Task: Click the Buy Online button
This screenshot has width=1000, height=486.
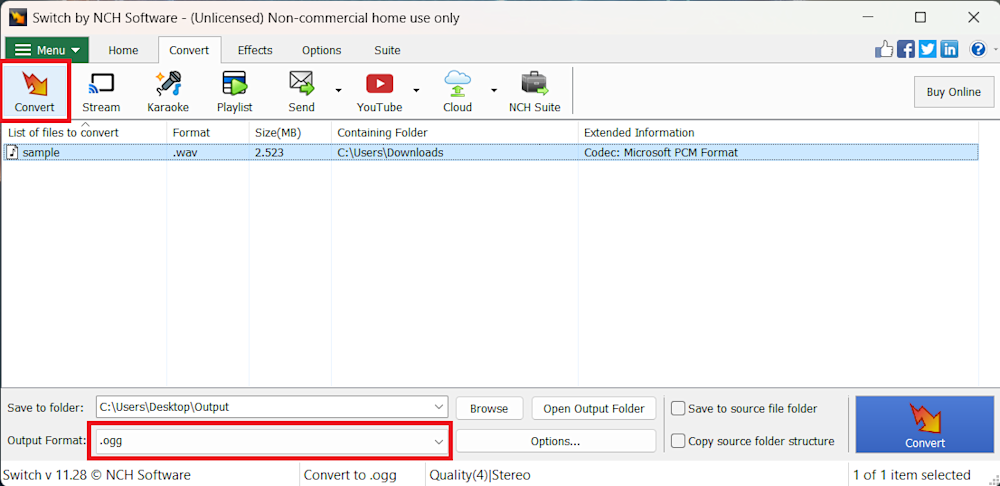Action: [x=954, y=92]
